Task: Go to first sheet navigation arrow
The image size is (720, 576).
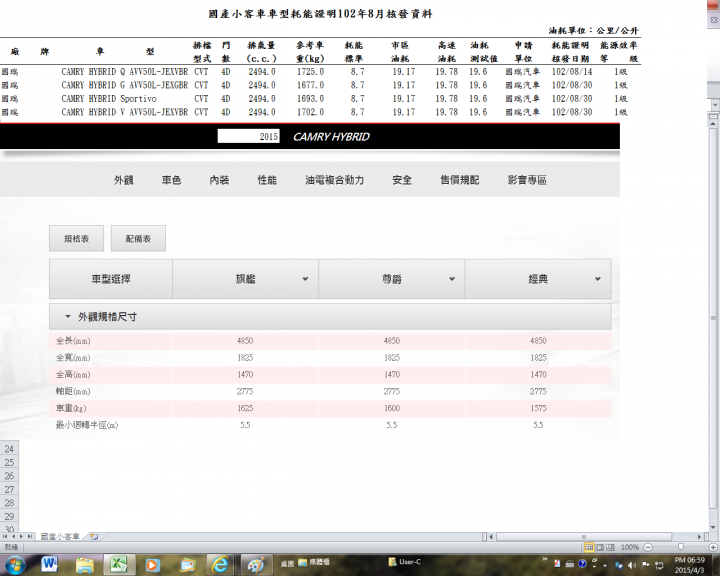Action: pyautogui.click(x=5, y=536)
